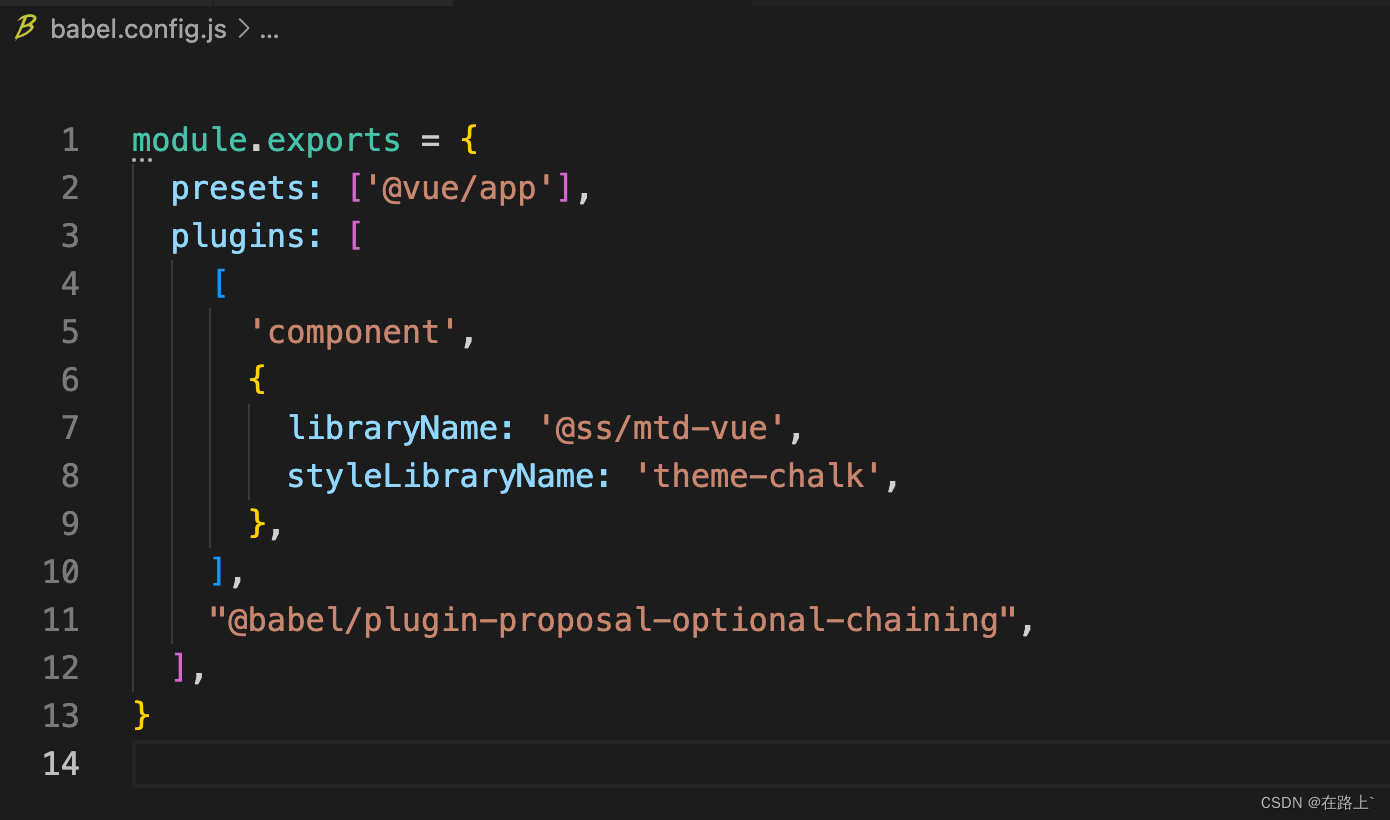This screenshot has height=820, width=1390.
Task: Click the yellow opening brace on line 6
Action: click(258, 380)
